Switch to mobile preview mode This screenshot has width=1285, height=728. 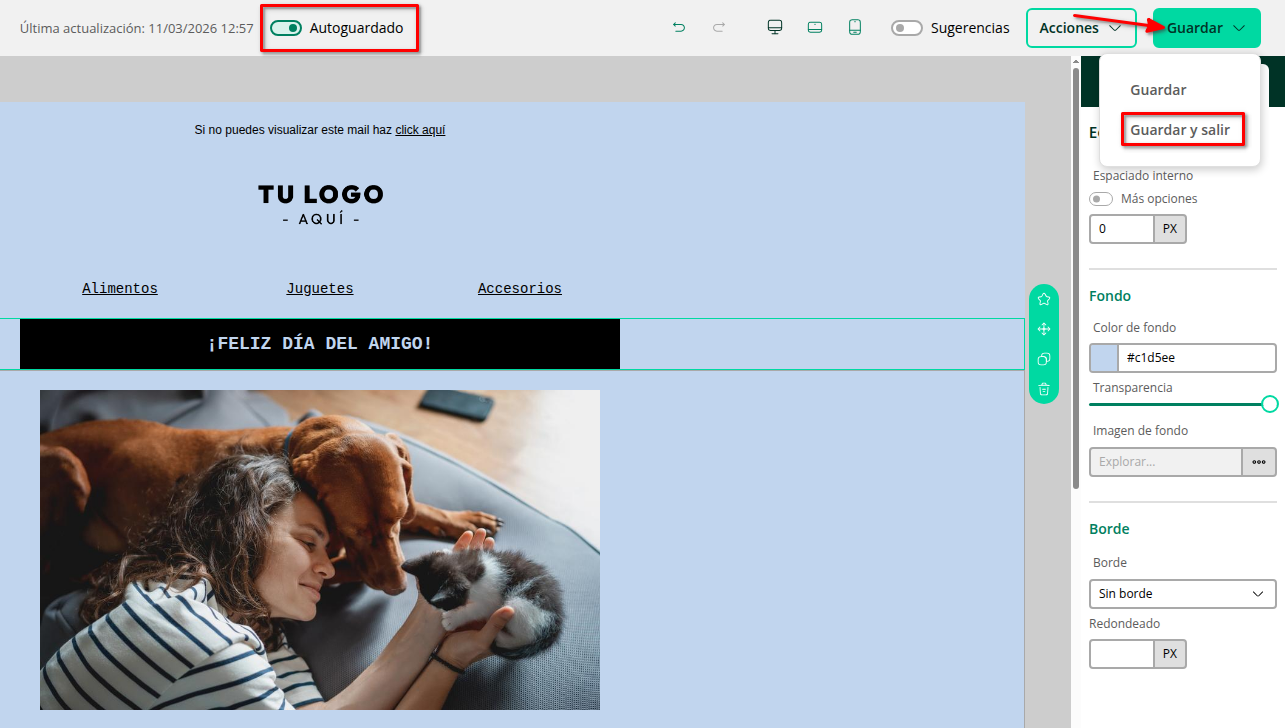(x=854, y=27)
